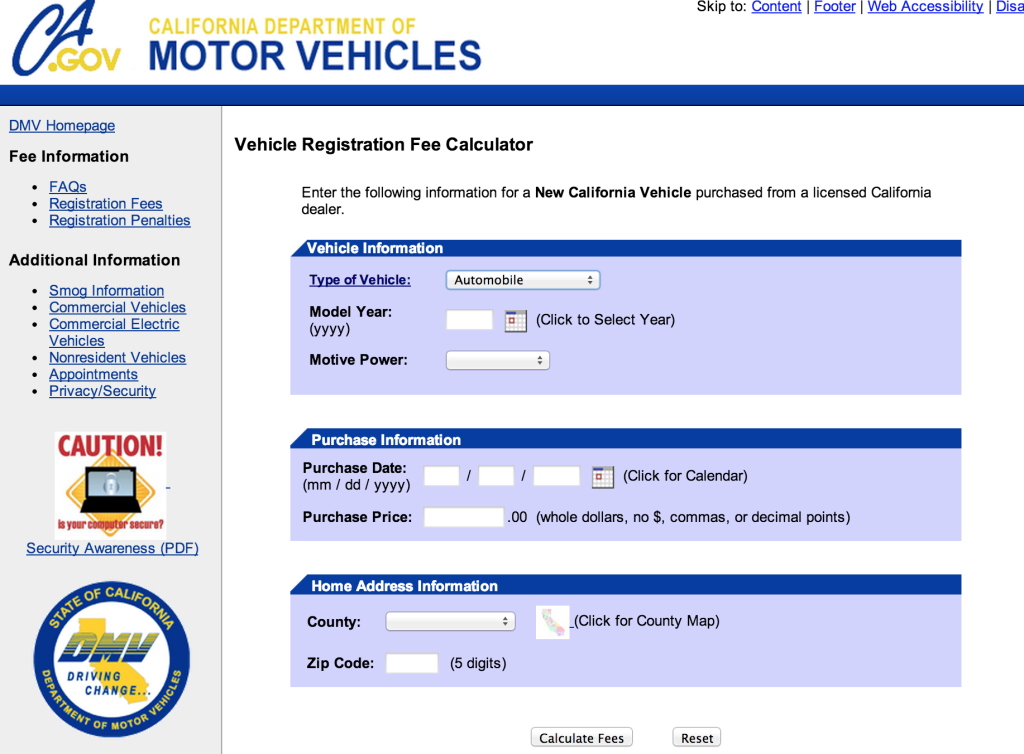Open the California county map icon
The image size is (1024, 754).
[x=552, y=622]
